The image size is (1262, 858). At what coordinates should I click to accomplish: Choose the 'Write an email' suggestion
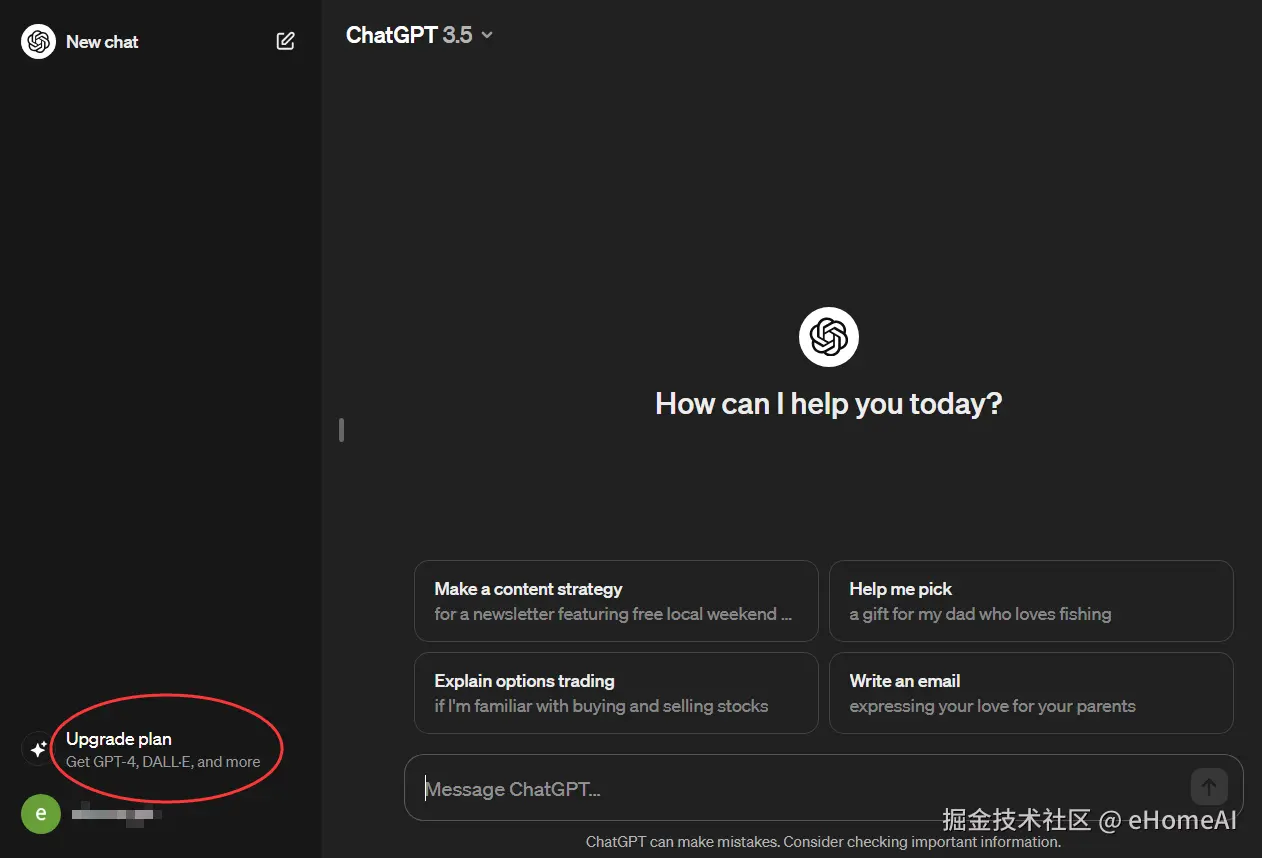click(1031, 693)
